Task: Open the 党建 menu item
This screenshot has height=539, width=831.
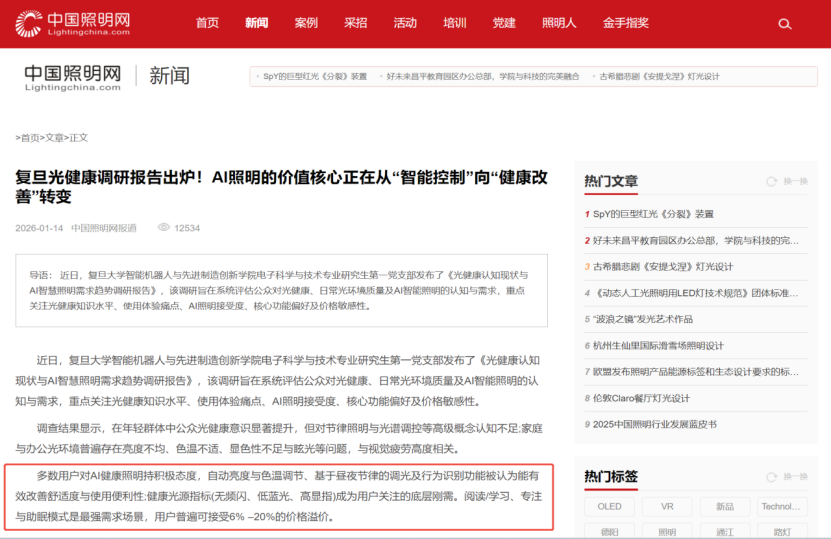Action: pyautogui.click(x=504, y=23)
